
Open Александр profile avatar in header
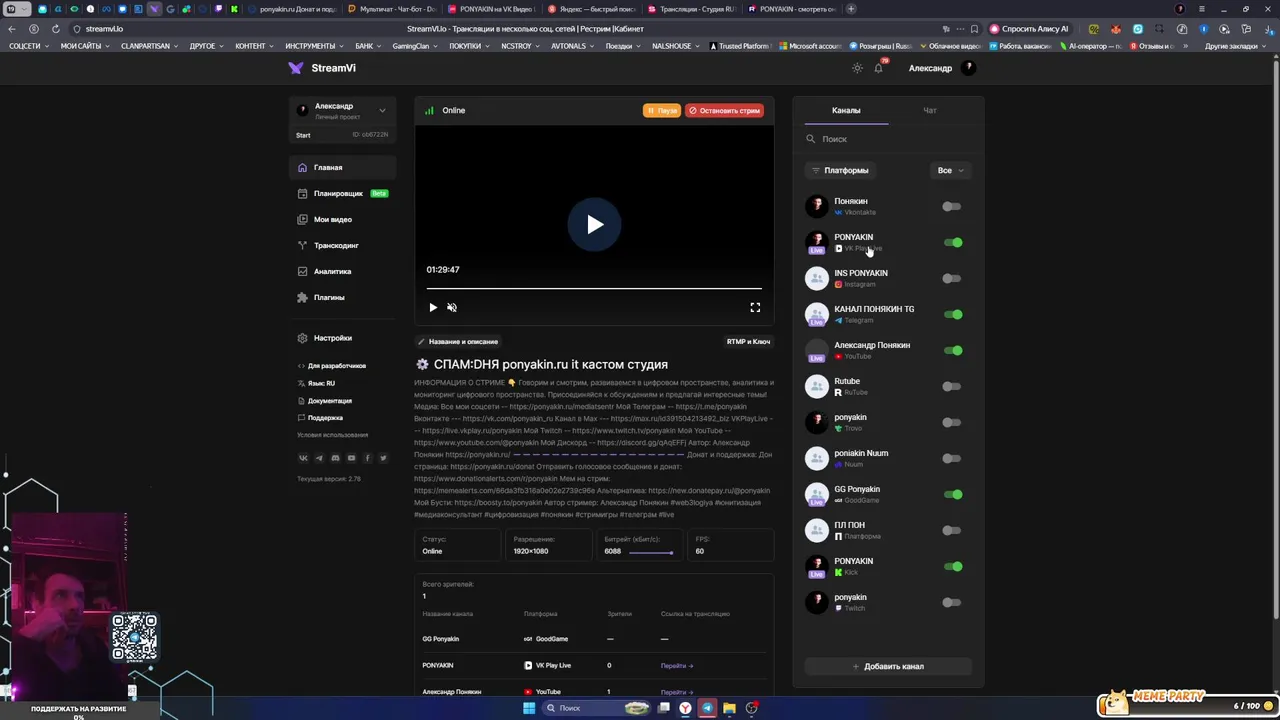968,68
